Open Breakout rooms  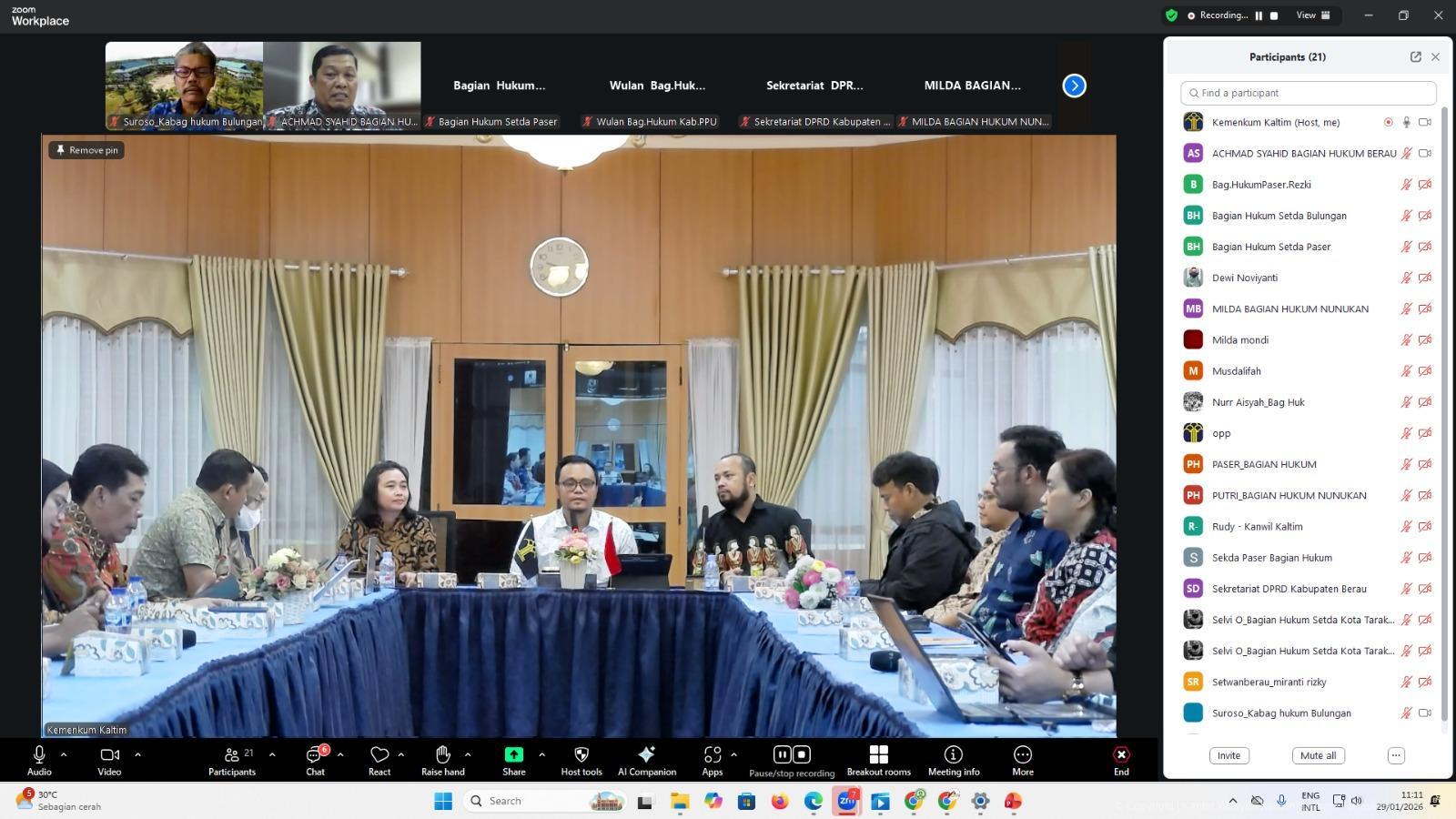tap(878, 755)
